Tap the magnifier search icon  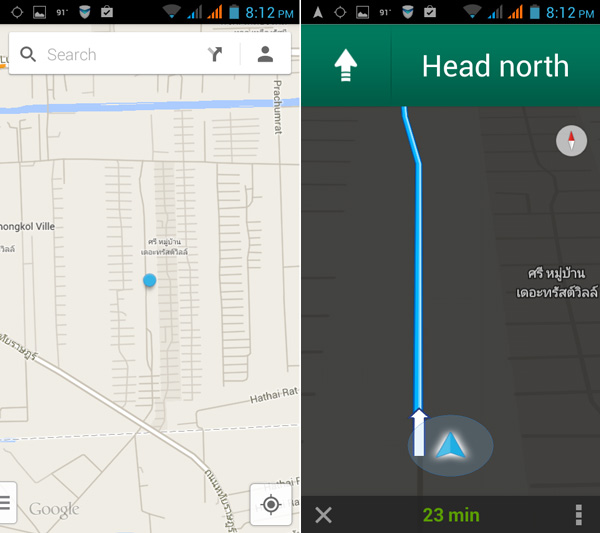point(28,54)
